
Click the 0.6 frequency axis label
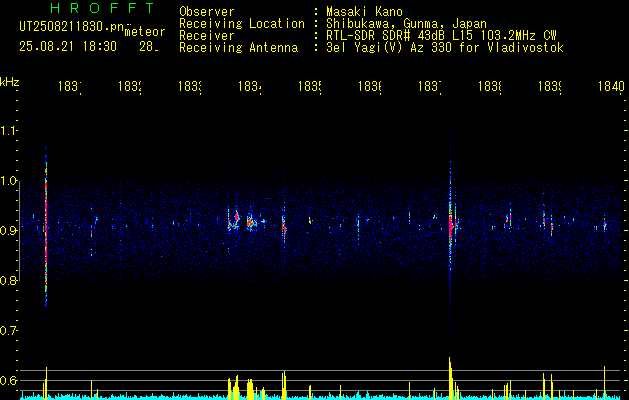pyautogui.click(x=8, y=380)
